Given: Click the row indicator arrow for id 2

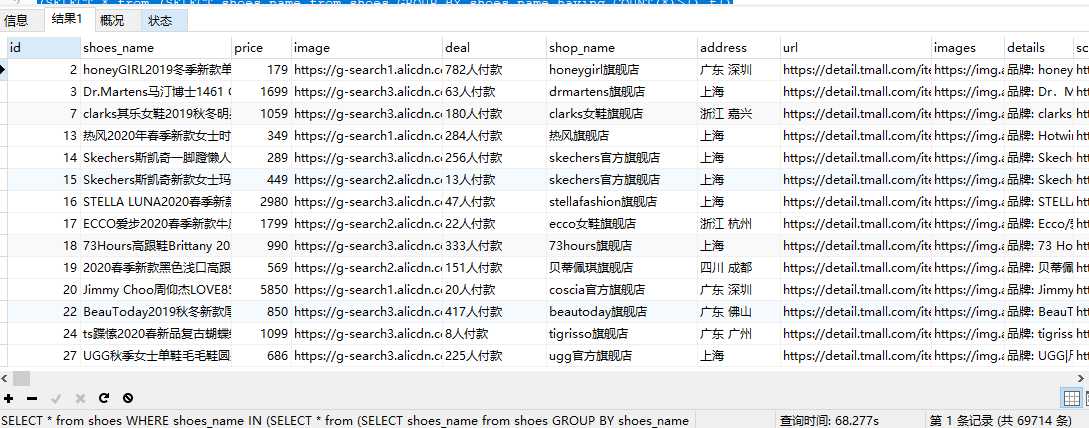Looking at the screenshot, I should pyautogui.click(x=3, y=69).
